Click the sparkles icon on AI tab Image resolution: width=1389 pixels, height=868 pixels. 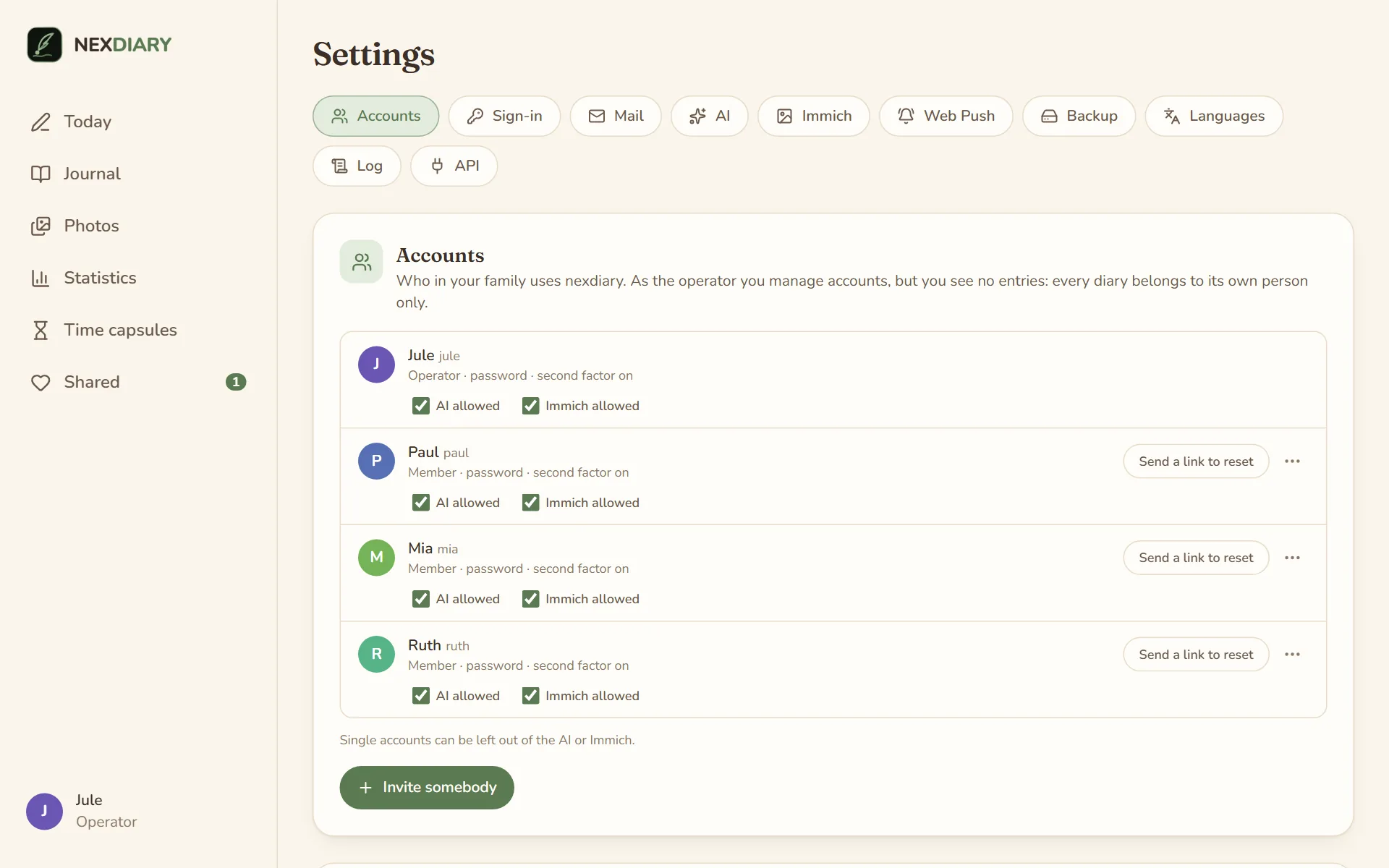[697, 116]
